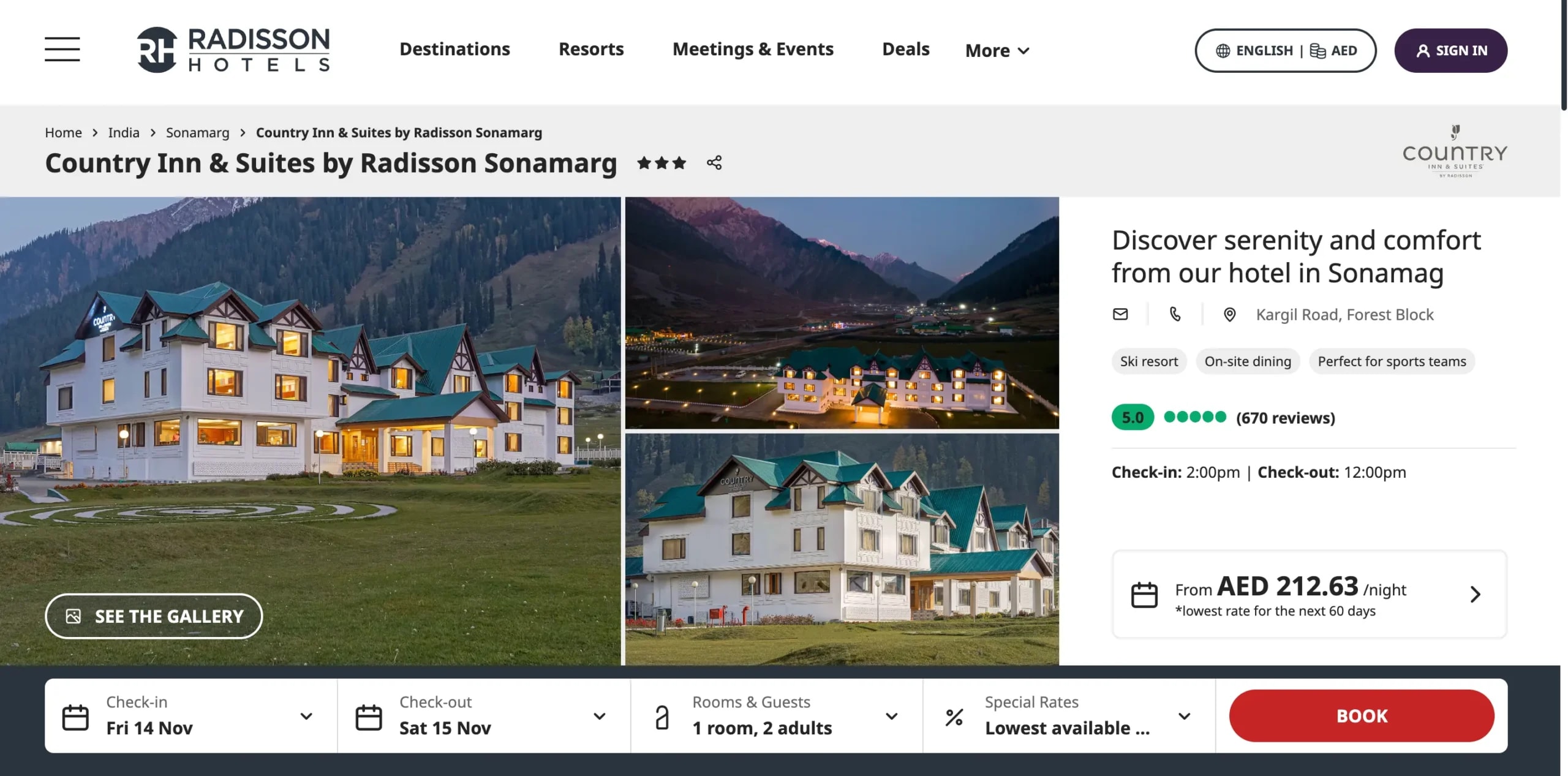Open the night valley aerial photo
Screen dimensions: 1568x776
pos(842,312)
